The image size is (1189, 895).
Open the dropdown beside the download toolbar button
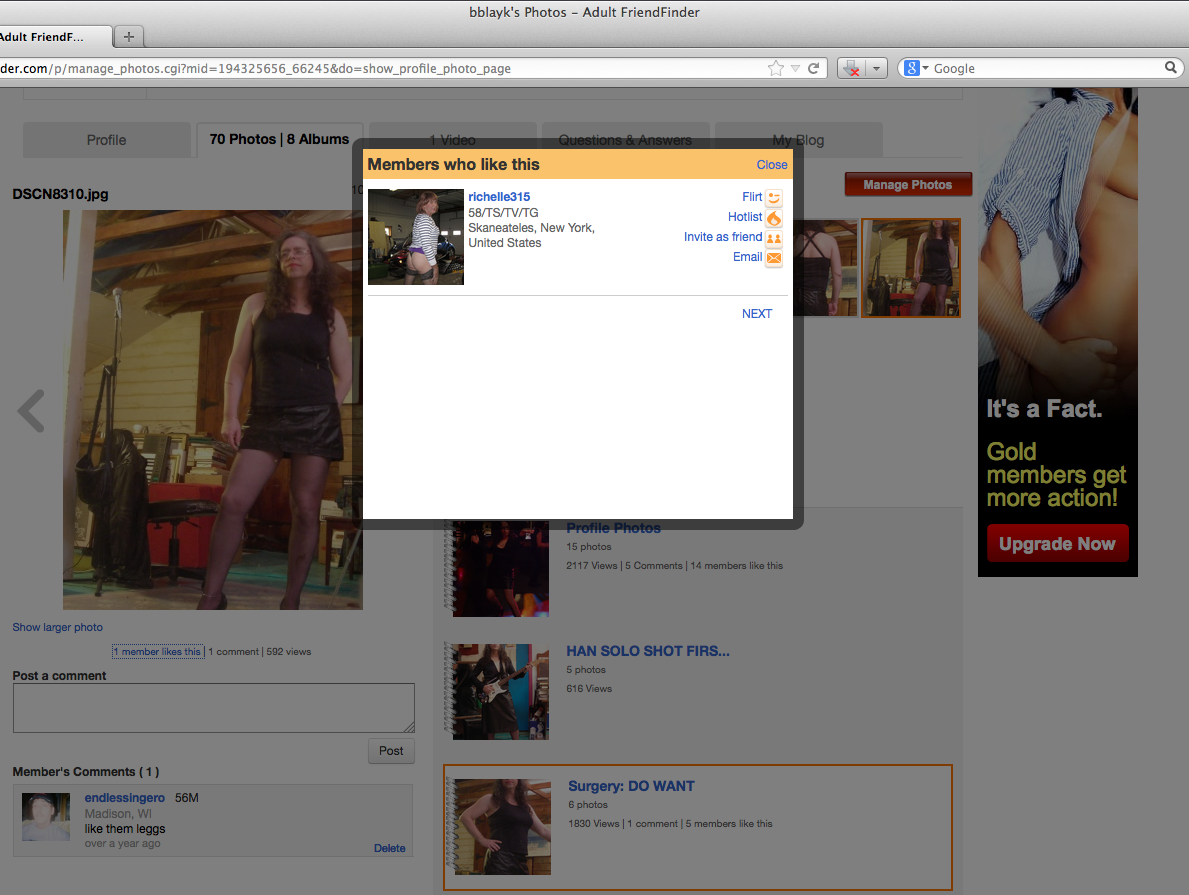pyautogui.click(x=876, y=67)
